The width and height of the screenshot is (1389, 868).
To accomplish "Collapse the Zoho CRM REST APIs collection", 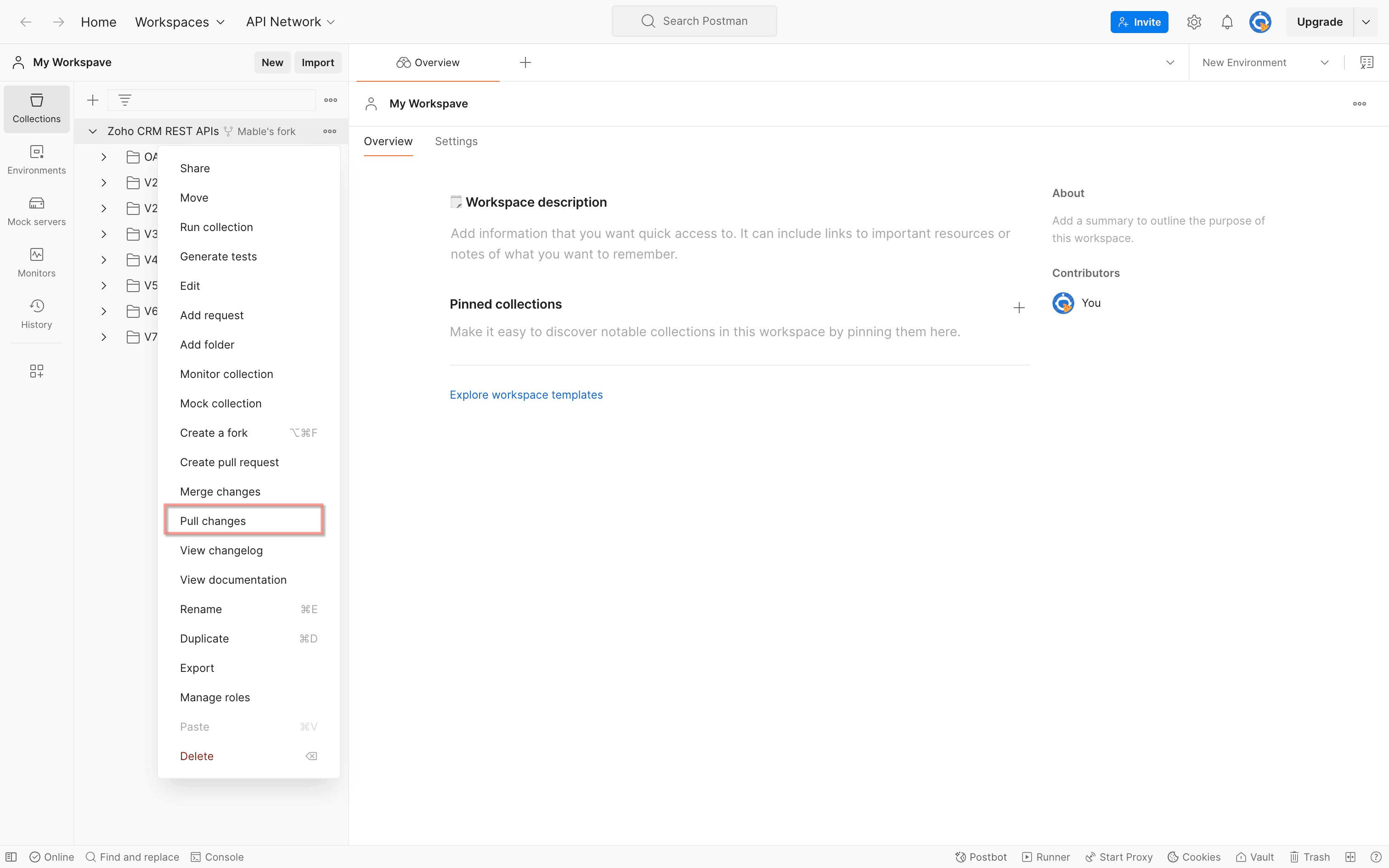I will 92,131.
